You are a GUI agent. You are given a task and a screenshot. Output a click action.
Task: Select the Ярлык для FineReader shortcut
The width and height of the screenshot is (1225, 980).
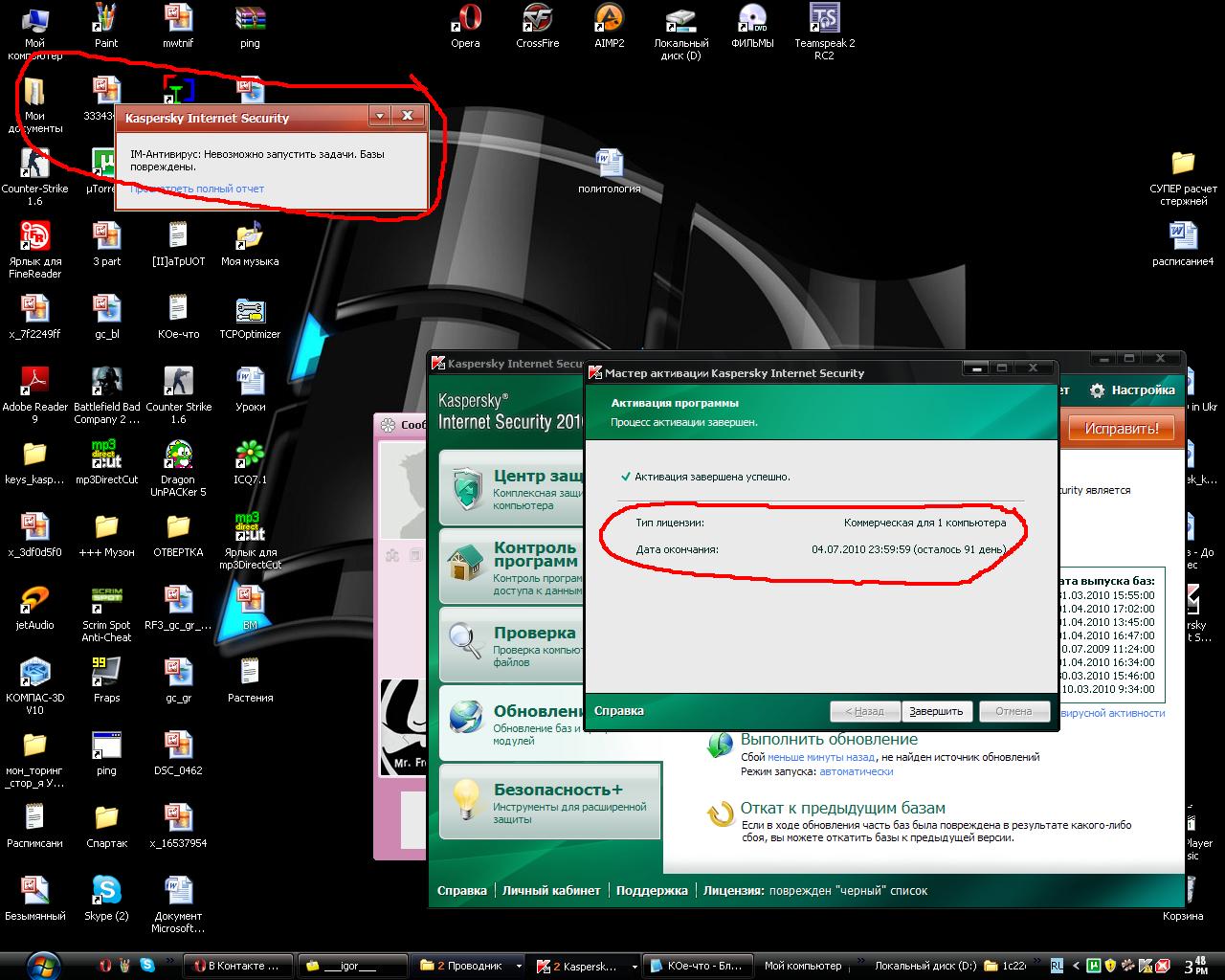click(x=34, y=250)
